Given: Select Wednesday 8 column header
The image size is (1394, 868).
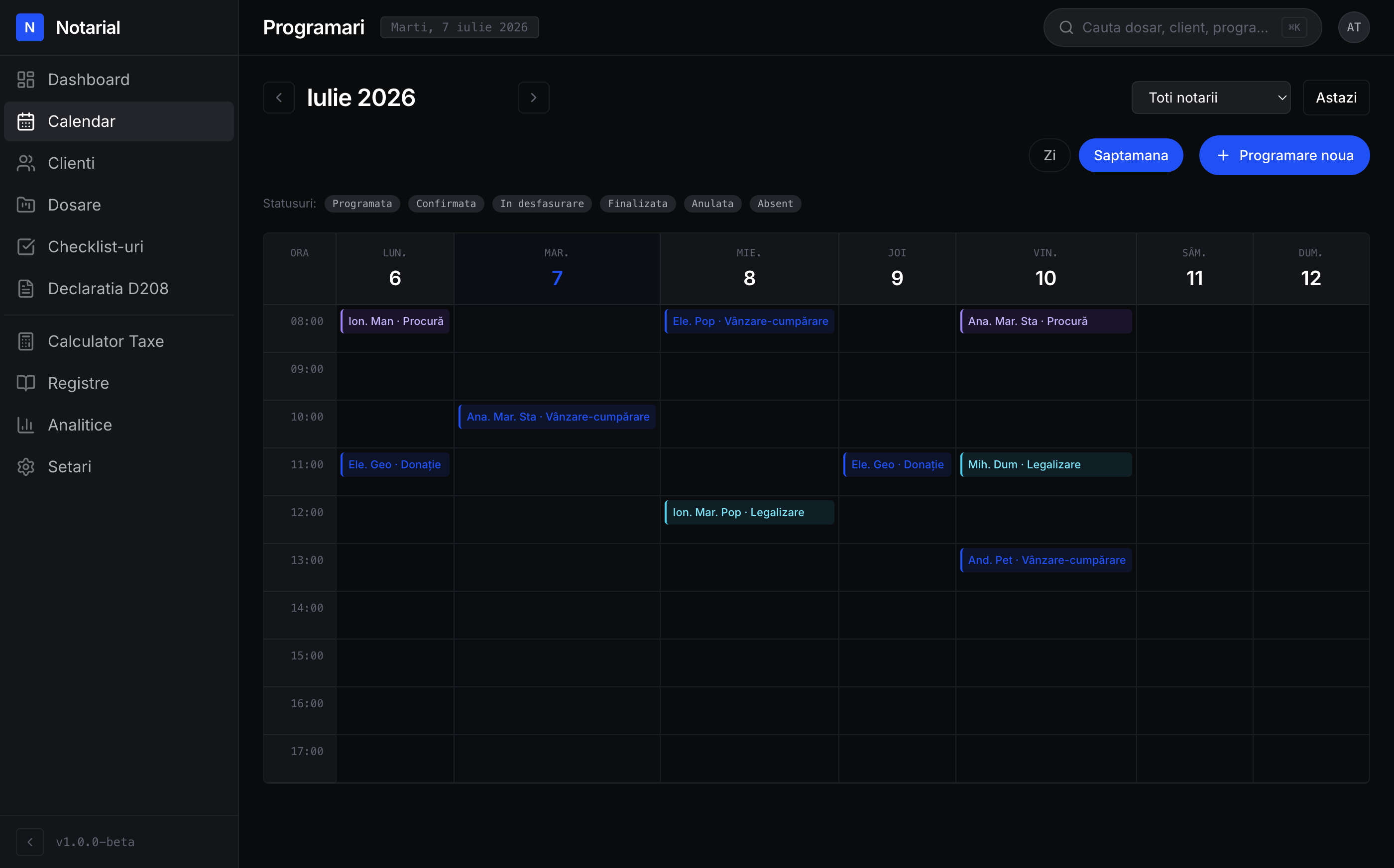Looking at the screenshot, I should point(749,269).
